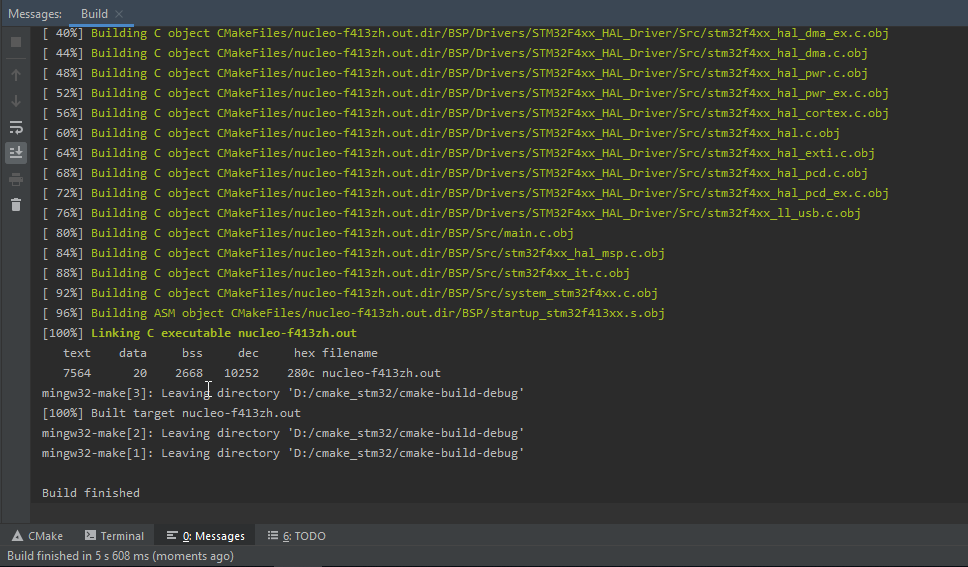Viewport: 968px width, 567px height.
Task: Click the mingw32-make[2] Leaving directory line
Action: [283, 433]
